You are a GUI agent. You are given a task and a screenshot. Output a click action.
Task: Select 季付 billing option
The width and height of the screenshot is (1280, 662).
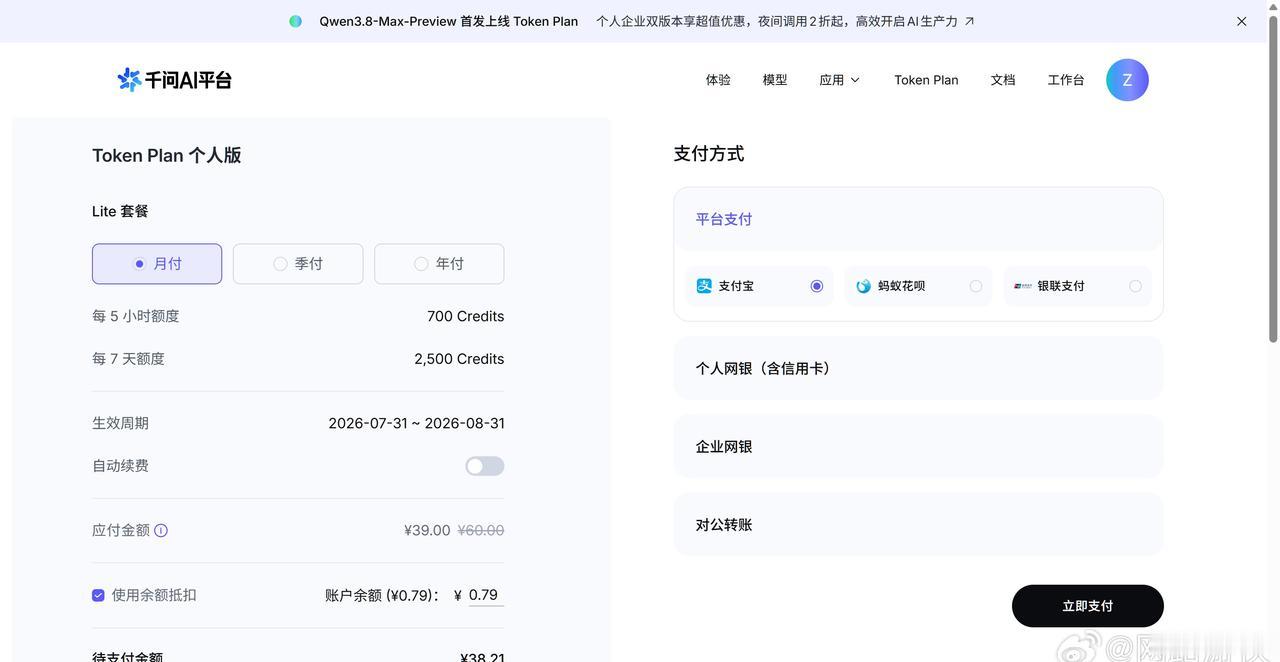[298, 264]
